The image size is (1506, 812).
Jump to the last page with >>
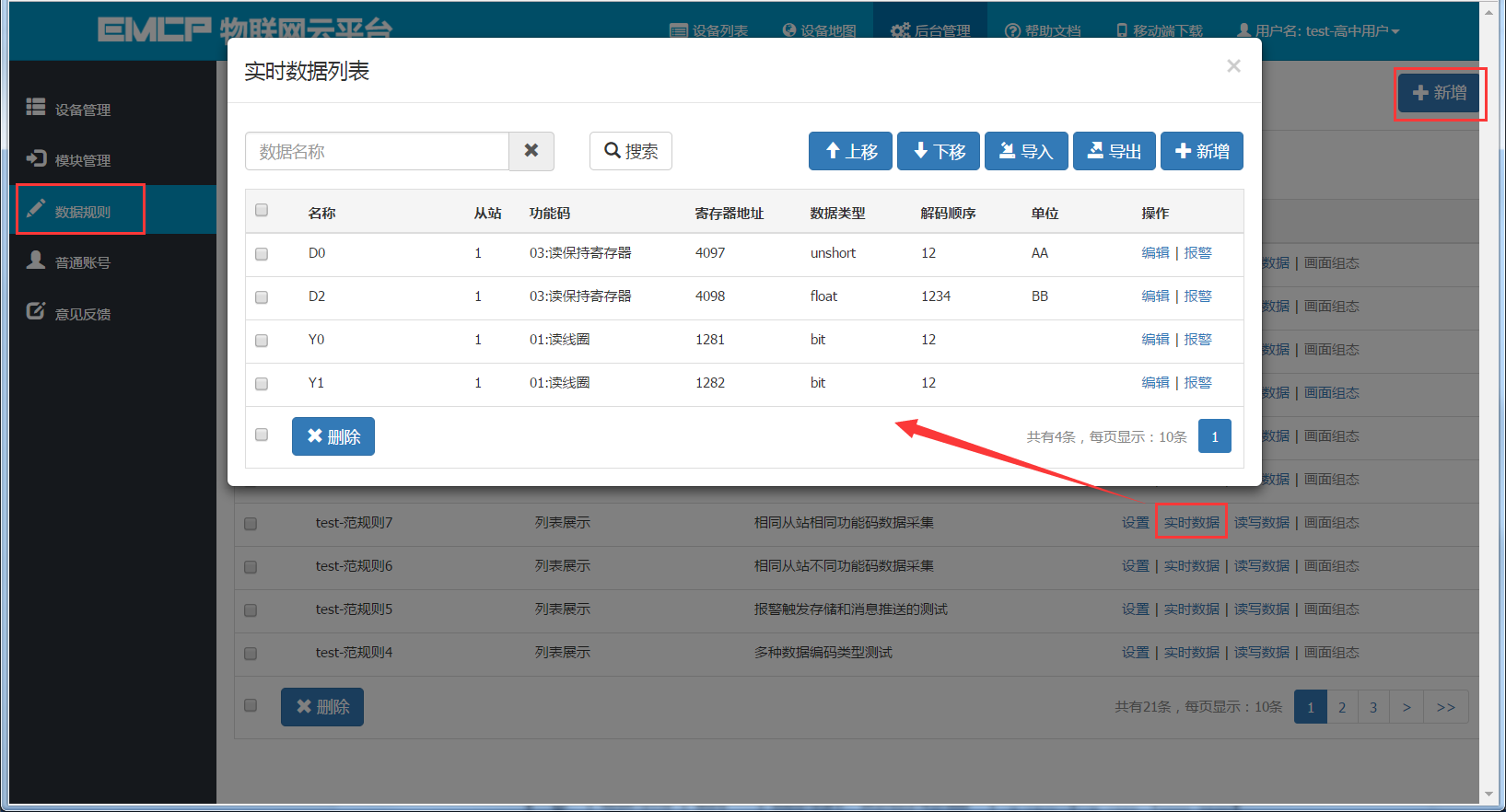[x=1446, y=707]
